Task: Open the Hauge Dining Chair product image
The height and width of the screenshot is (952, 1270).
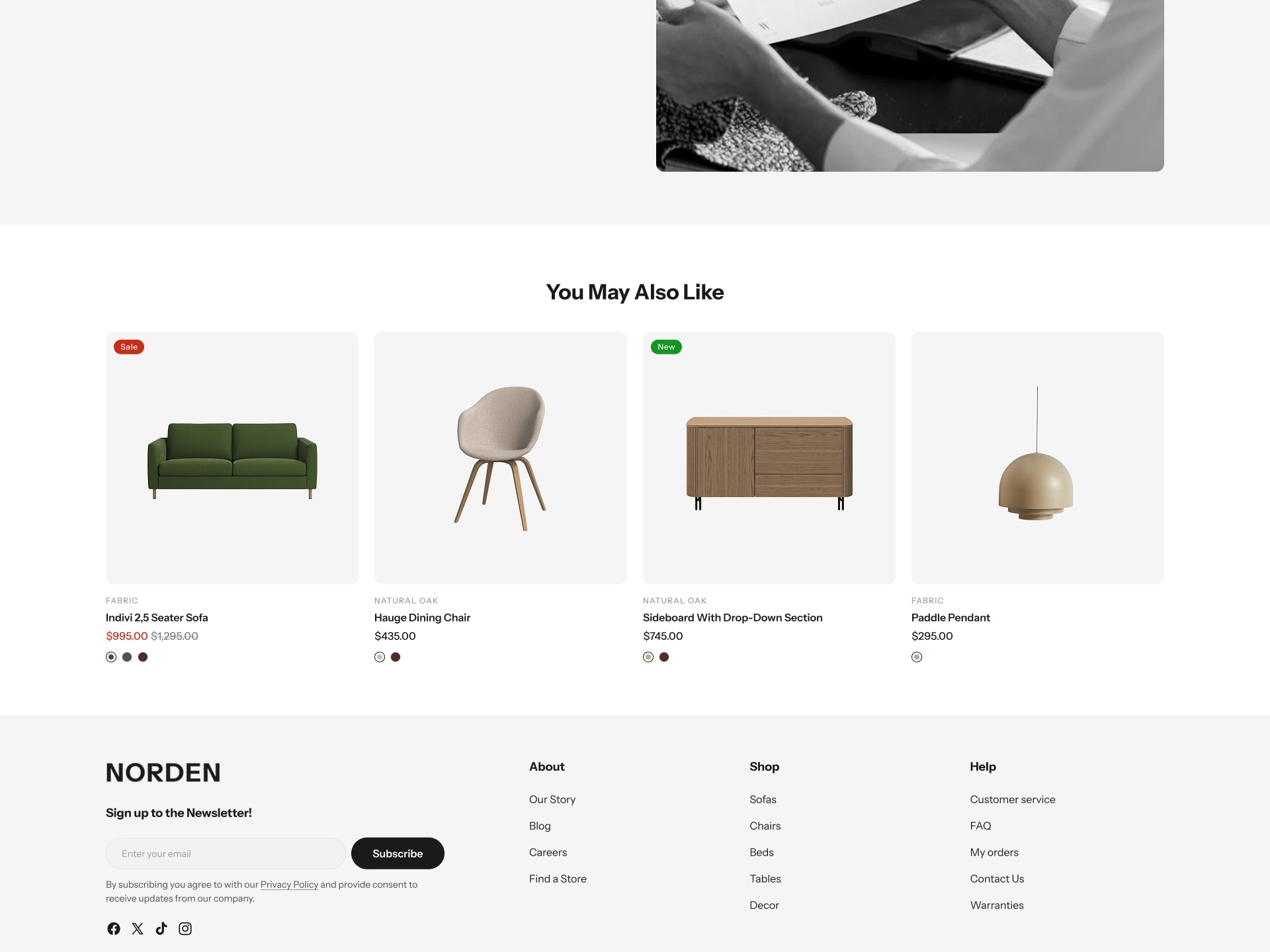Action: pyautogui.click(x=501, y=458)
